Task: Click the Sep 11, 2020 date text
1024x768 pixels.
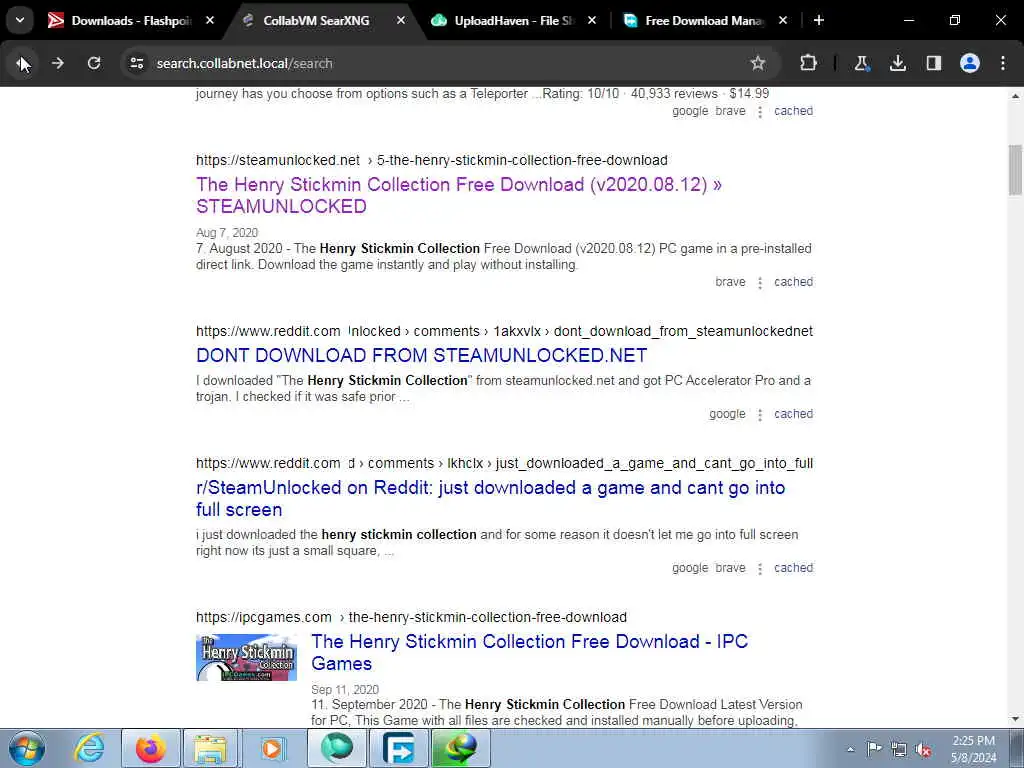Action: coord(345,690)
